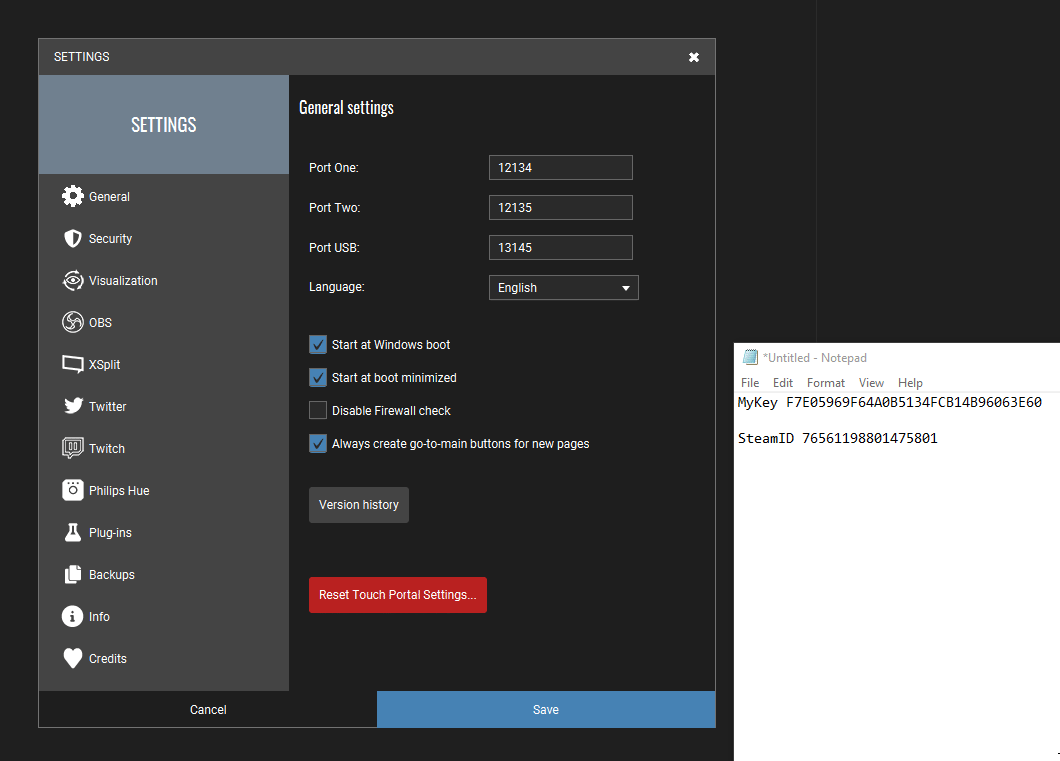Click the Info circle icon
This screenshot has height=761, width=1060.
[x=72, y=616]
